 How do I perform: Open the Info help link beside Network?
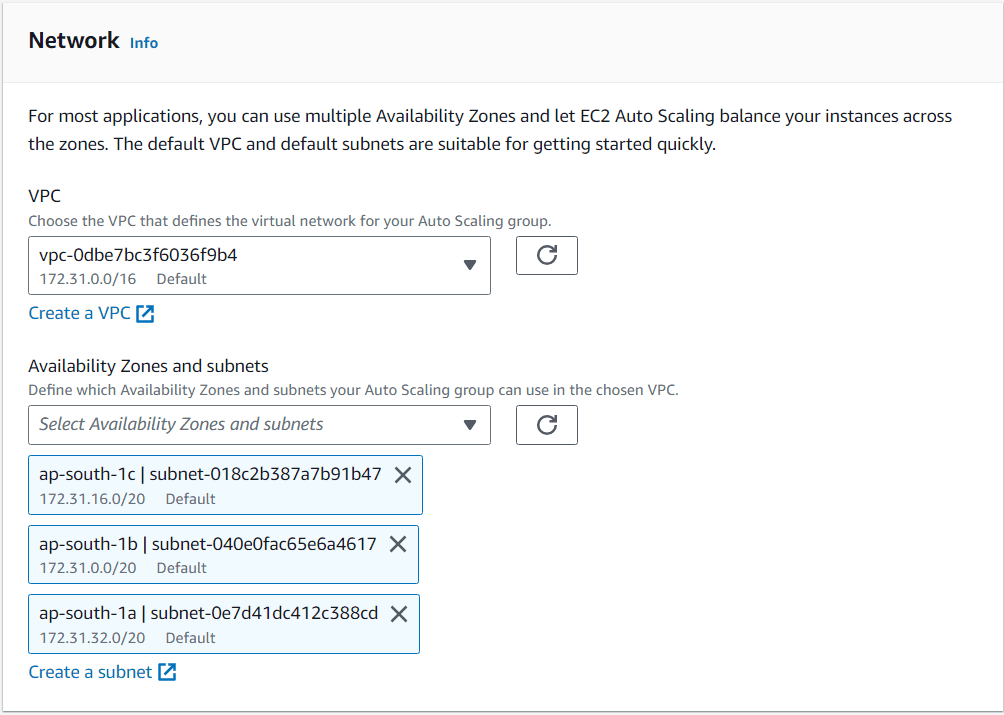click(x=143, y=42)
